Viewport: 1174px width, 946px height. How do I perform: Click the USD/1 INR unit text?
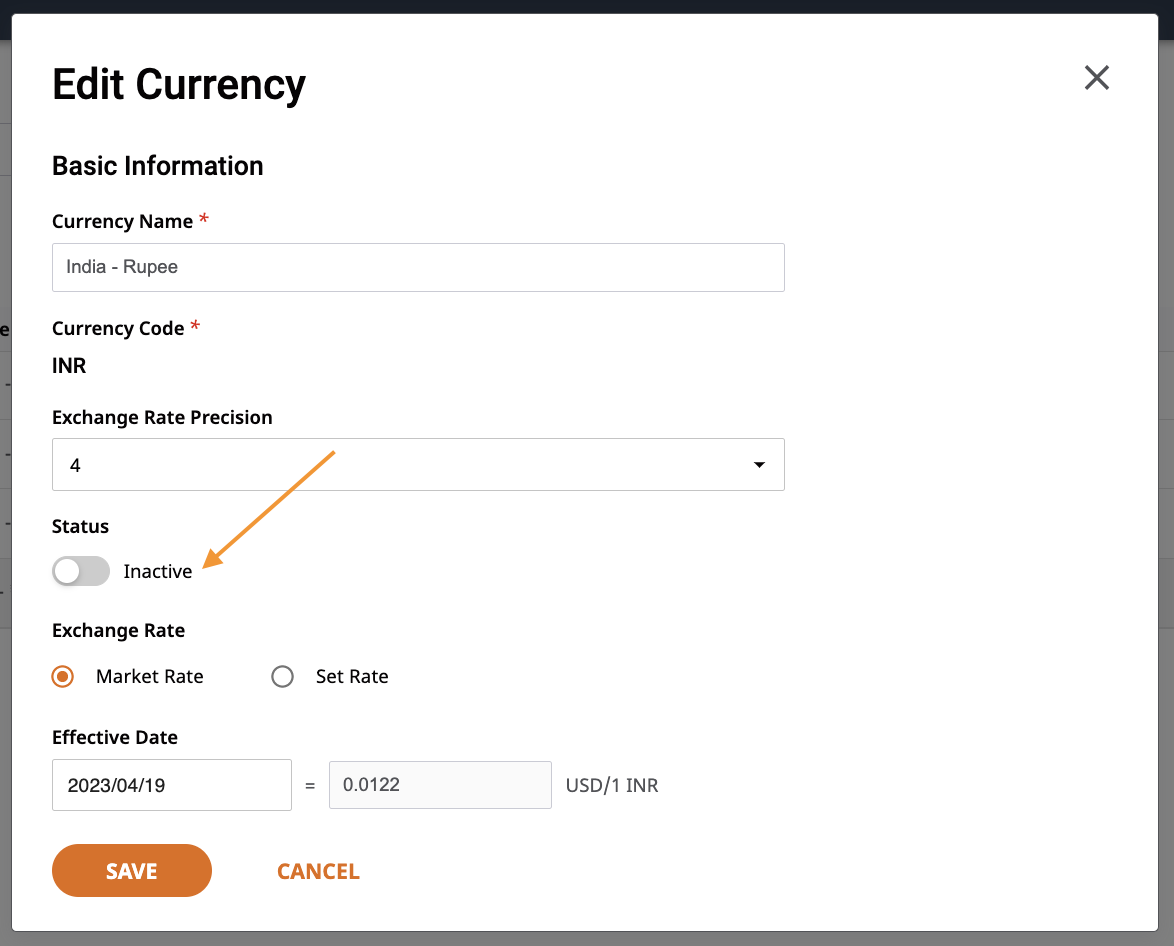tap(612, 785)
